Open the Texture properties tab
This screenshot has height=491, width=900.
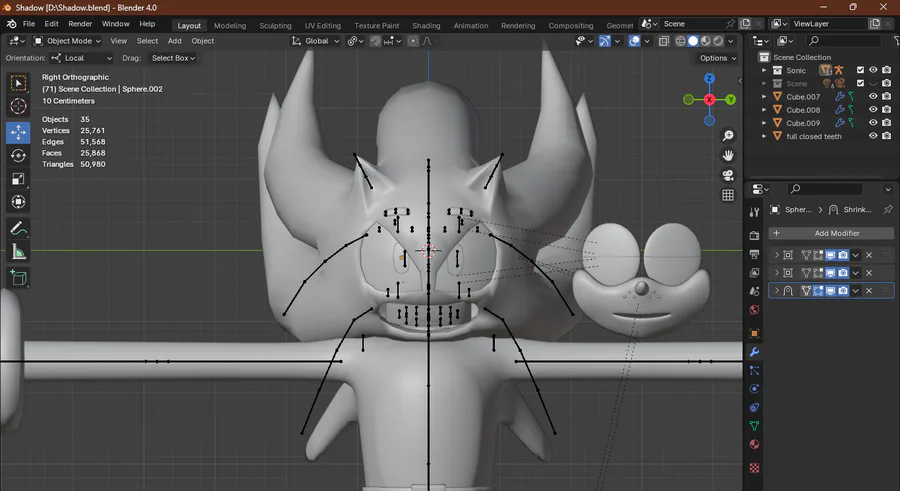[754, 467]
